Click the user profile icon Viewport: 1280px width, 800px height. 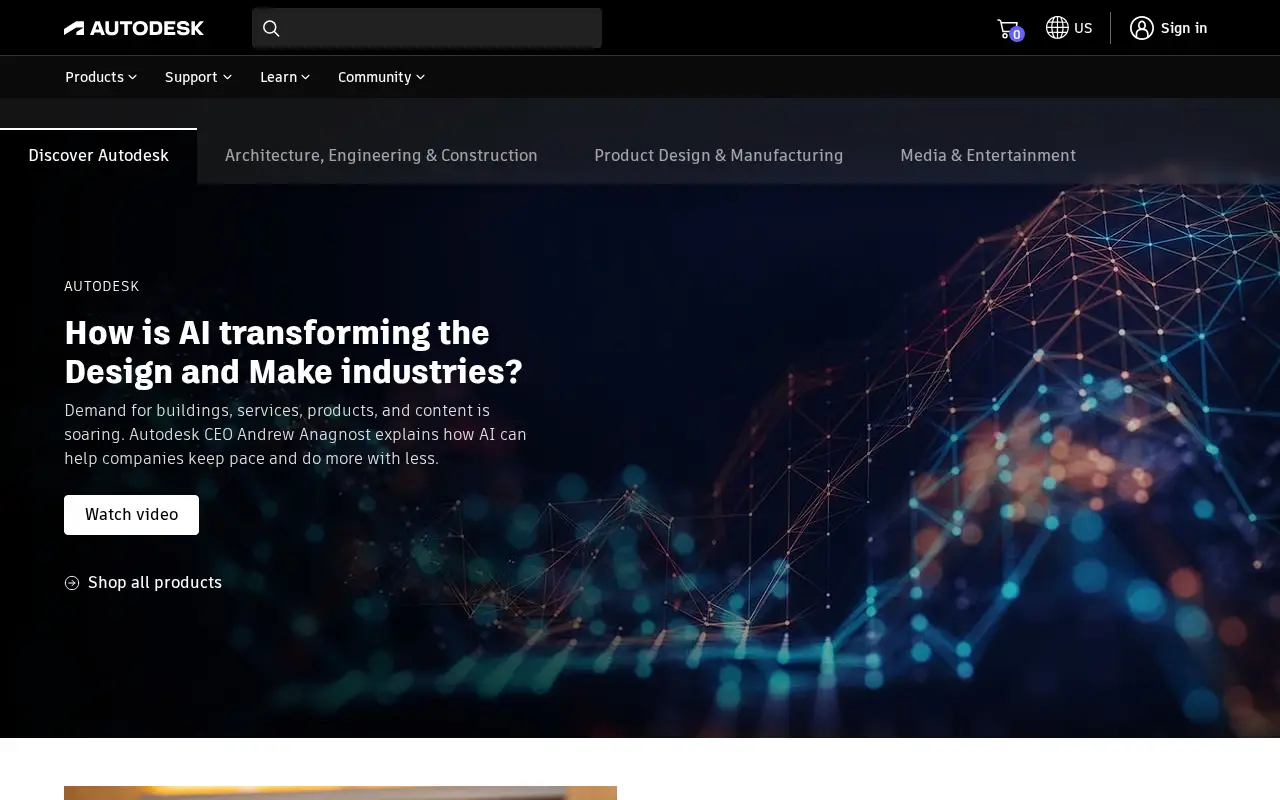(x=1142, y=28)
